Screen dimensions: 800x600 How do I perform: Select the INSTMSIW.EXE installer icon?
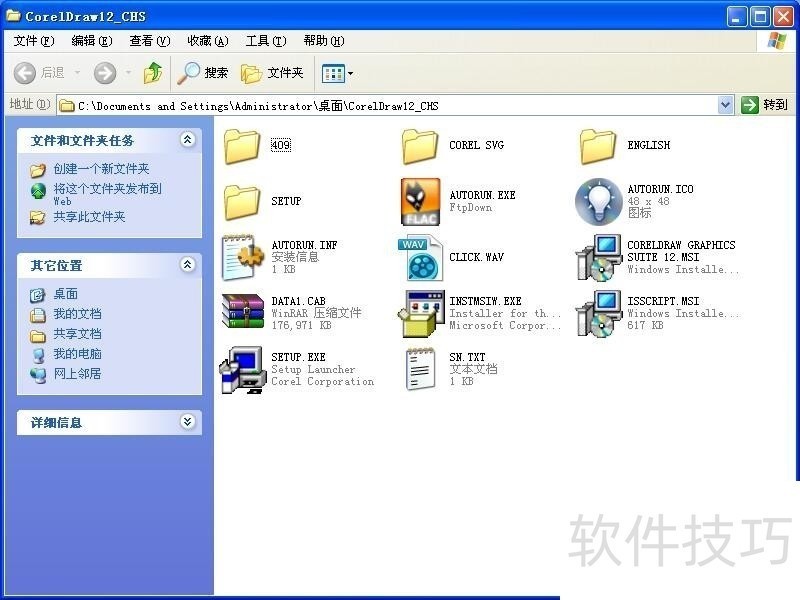coord(421,313)
